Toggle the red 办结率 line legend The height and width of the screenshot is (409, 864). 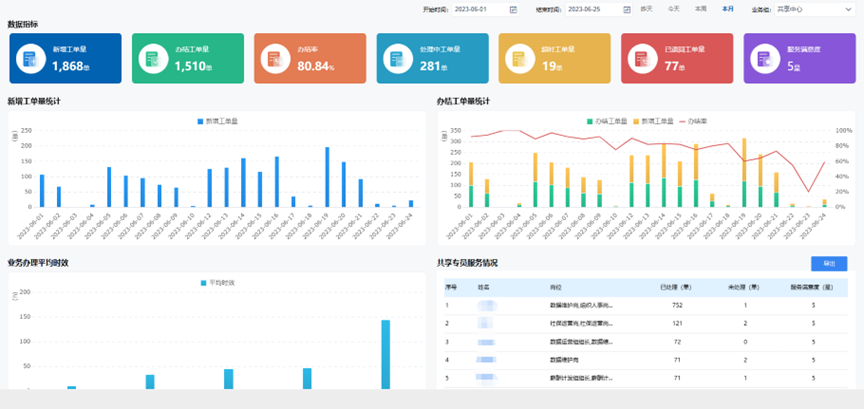[693, 121]
